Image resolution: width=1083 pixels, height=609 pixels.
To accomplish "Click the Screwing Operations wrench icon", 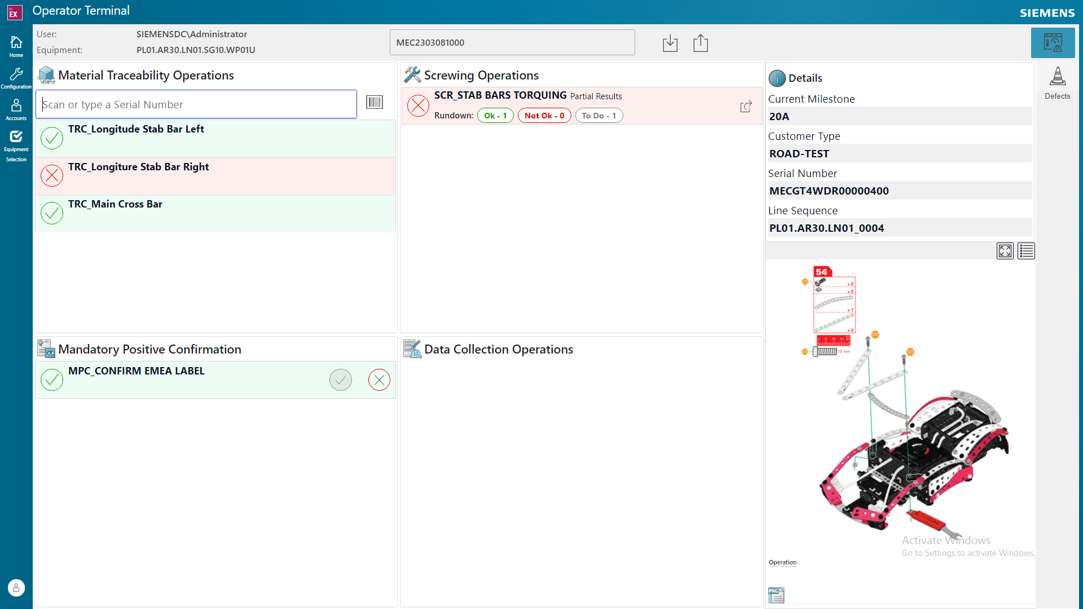I will coord(412,75).
